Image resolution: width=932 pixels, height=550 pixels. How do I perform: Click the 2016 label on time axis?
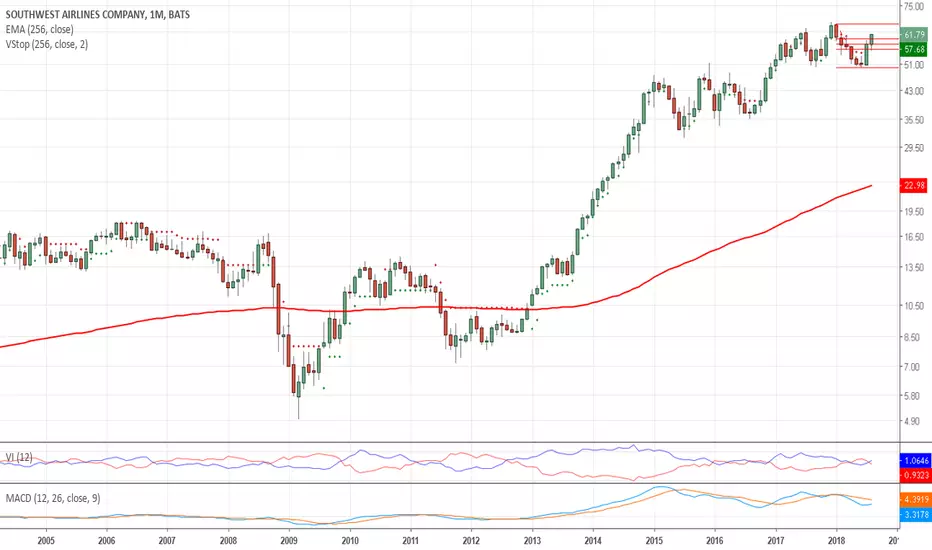pos(715,540)
